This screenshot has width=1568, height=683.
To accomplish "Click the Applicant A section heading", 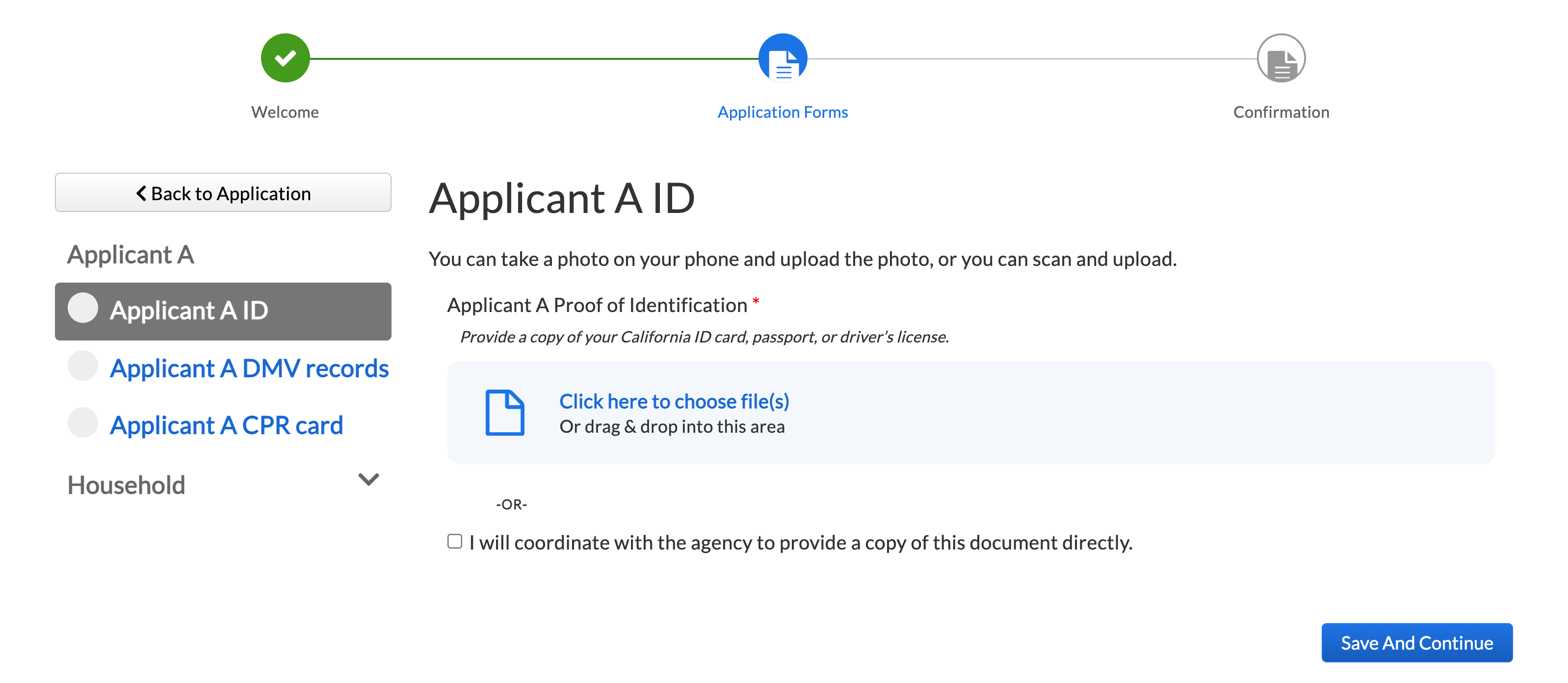I will point(131,255).
